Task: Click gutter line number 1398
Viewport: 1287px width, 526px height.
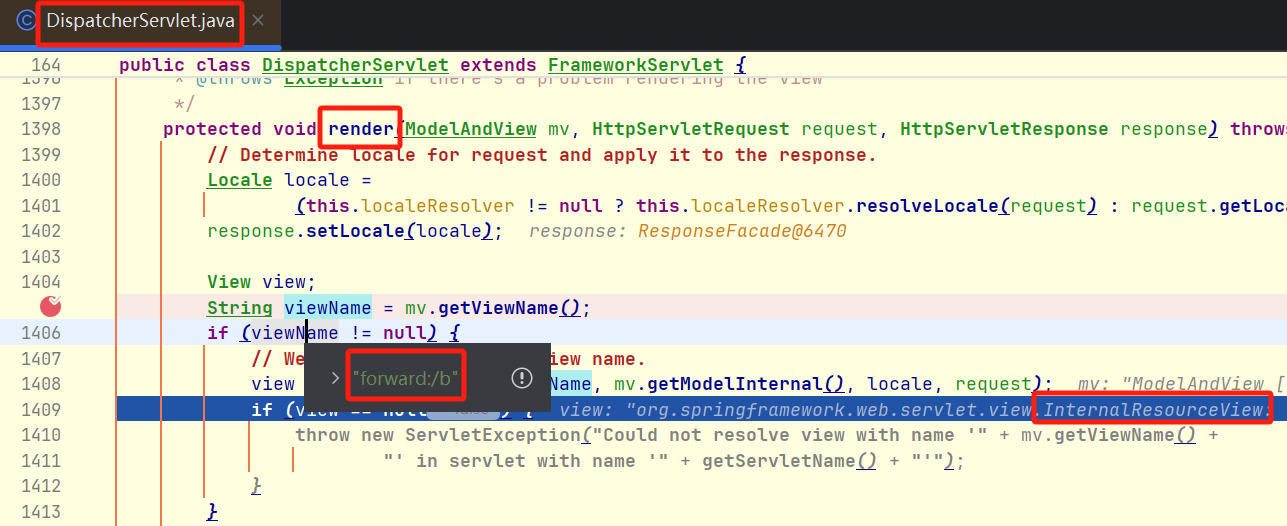Action: pyautogui.click(x=40, y=129)
